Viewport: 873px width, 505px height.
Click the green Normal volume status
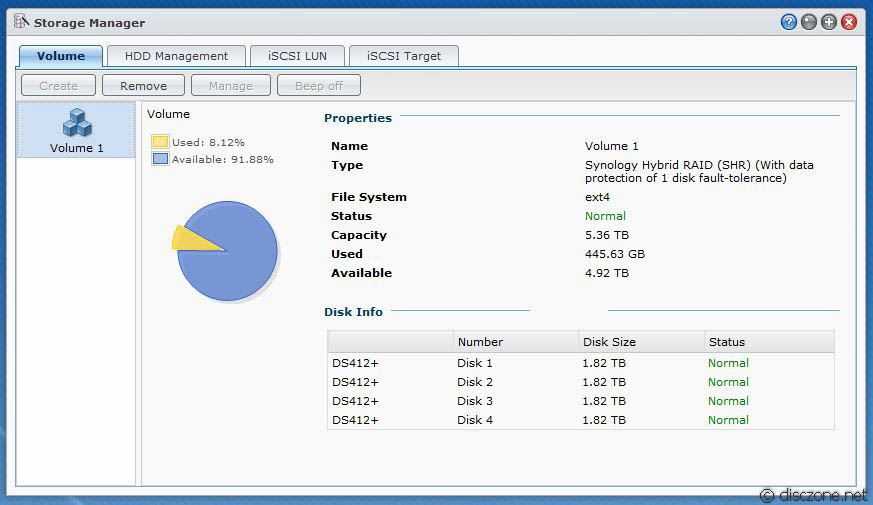click(605, 216)
